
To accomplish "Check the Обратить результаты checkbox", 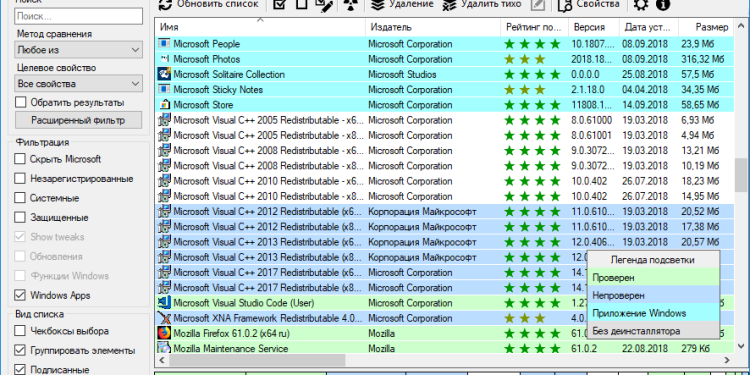I will click(x=21, y=102).
